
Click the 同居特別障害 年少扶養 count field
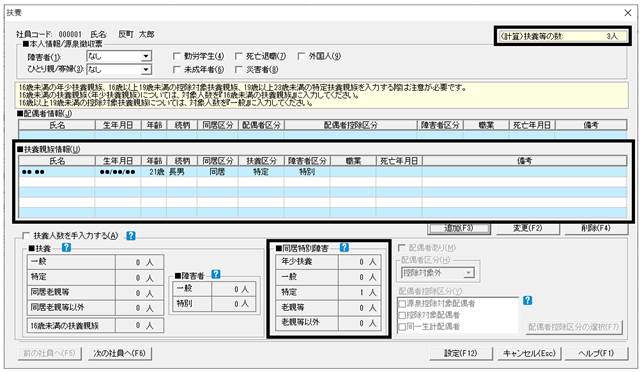pos(359,262)
